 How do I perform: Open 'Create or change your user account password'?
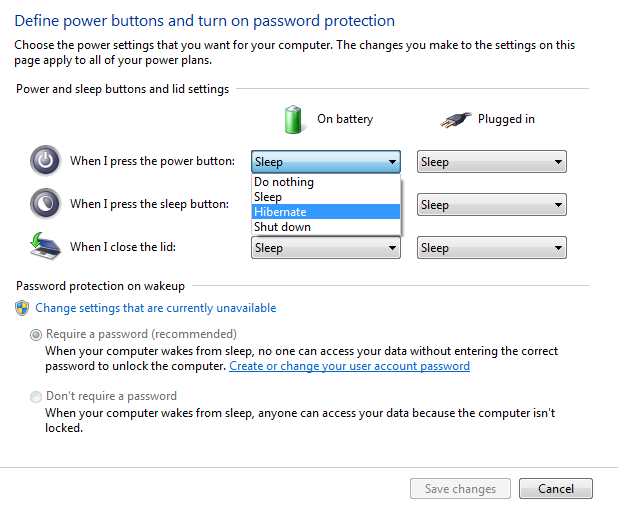349,366
